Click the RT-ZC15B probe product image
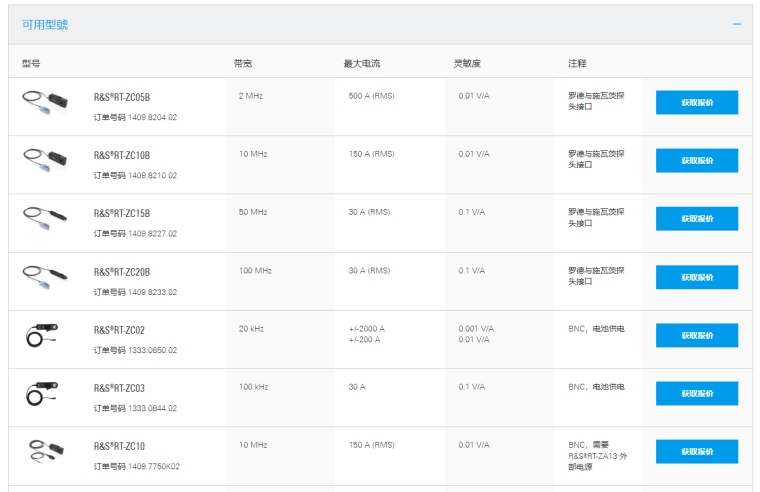760x492 pixels. point(45,217)
